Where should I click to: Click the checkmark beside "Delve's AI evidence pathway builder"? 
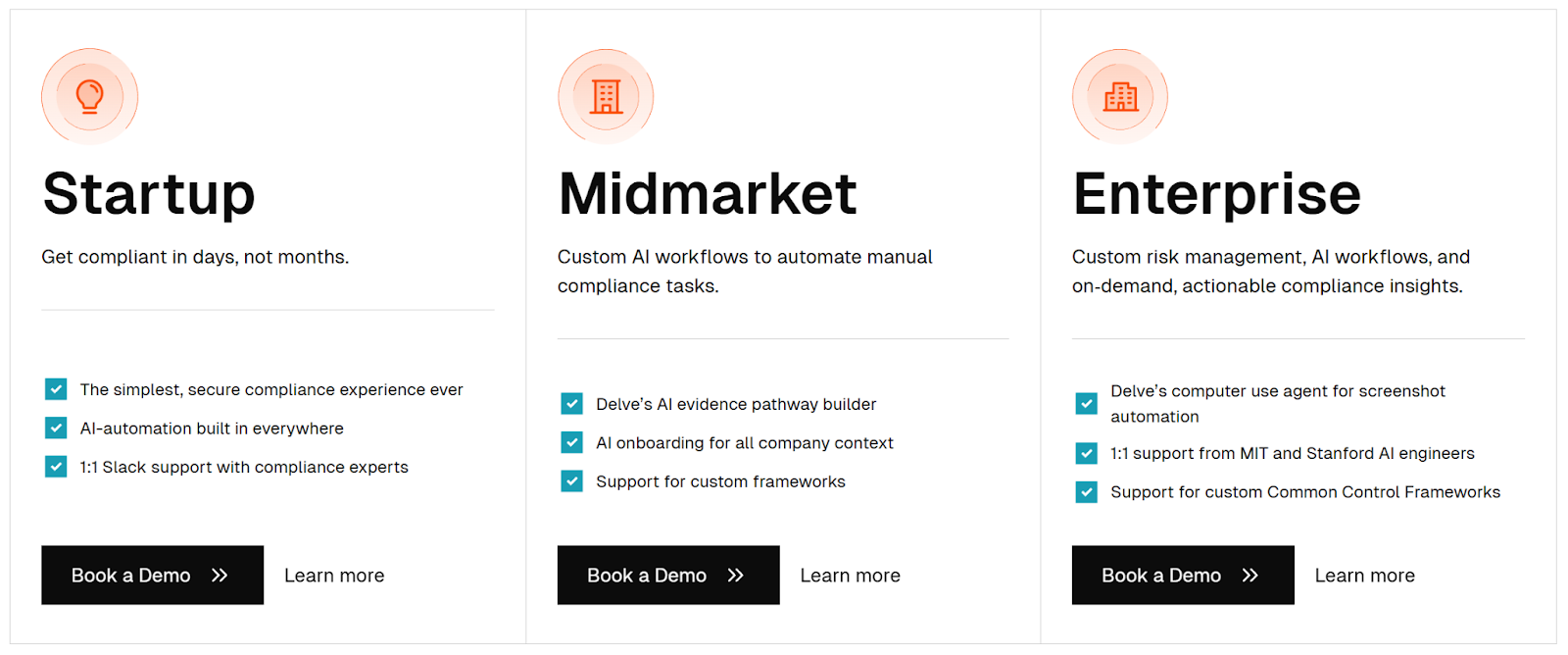pyautogui.click(x=571, y=403)
